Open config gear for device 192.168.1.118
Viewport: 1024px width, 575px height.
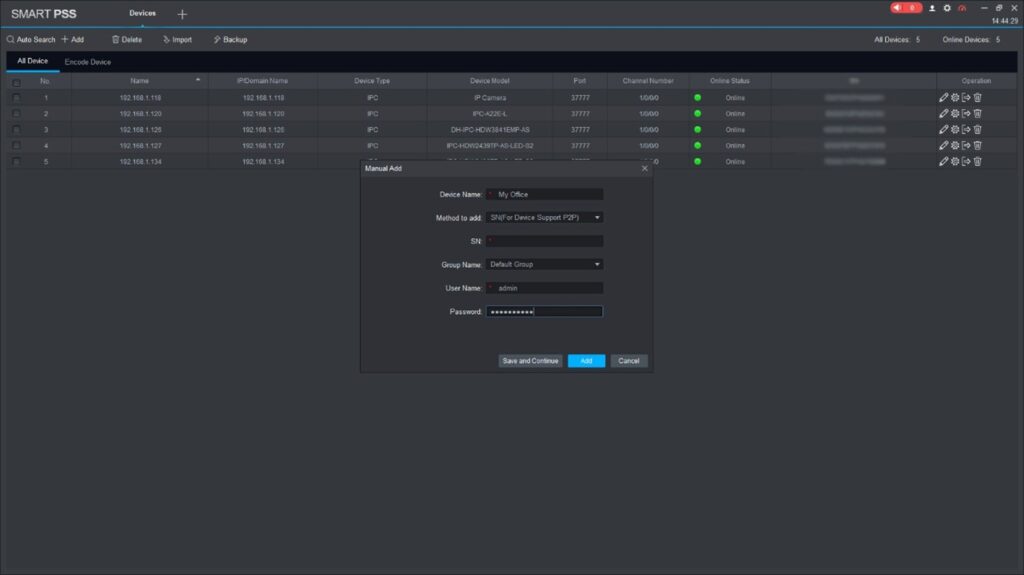pyautogui.click(x=955, y=97)
